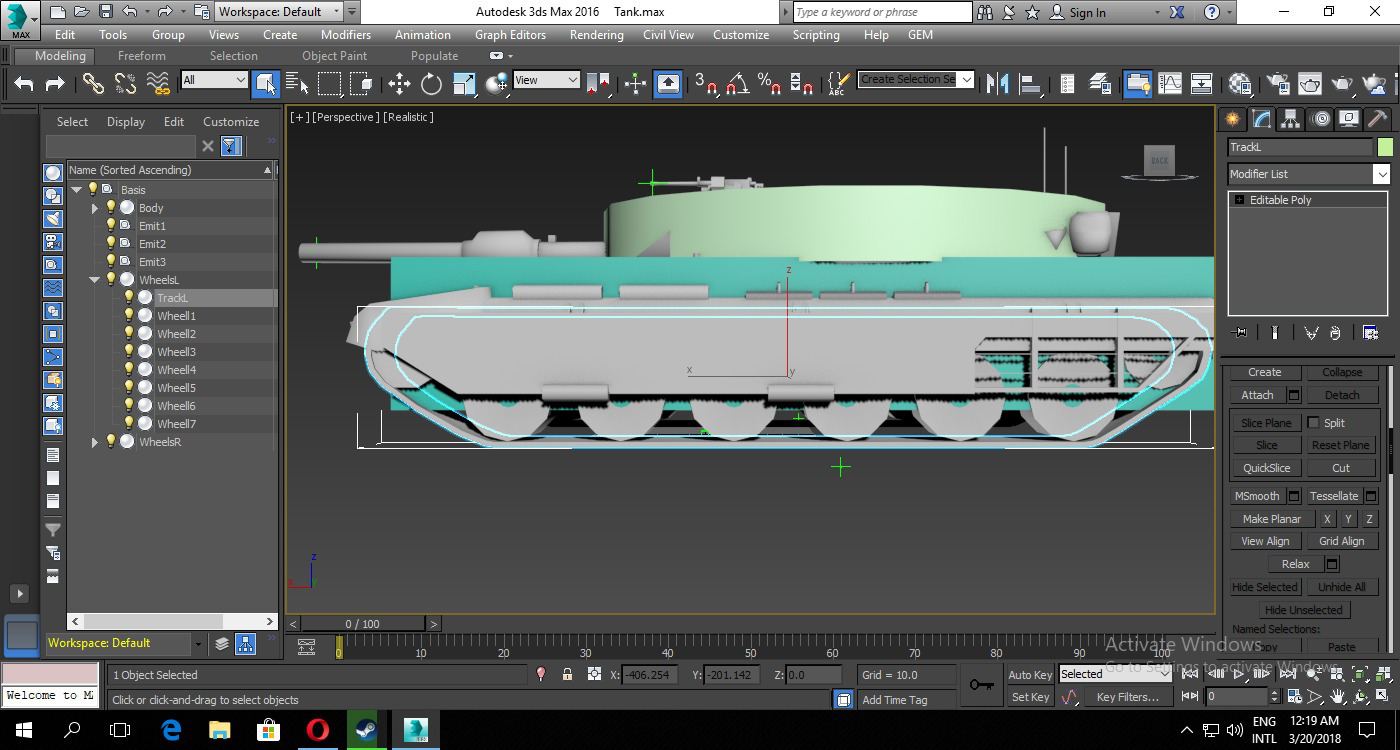Expand the Body tree node
The height and width of the screenshot is (750, 1400).
pyautogui.click(x=95, y=208)
